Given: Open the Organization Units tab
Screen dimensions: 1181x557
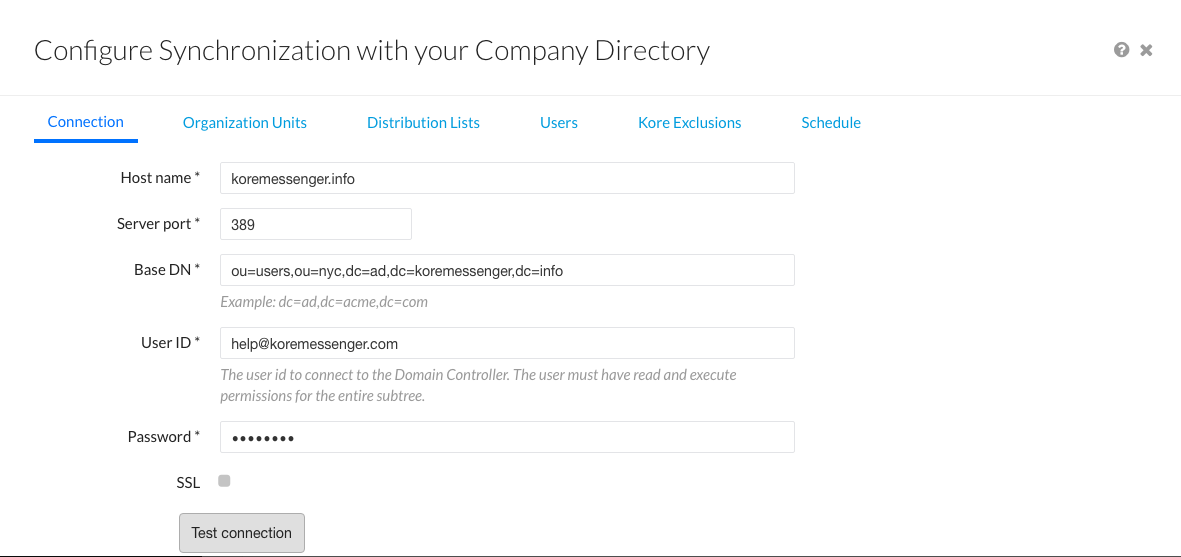Looking at the screenshot, I should [245, 123].
